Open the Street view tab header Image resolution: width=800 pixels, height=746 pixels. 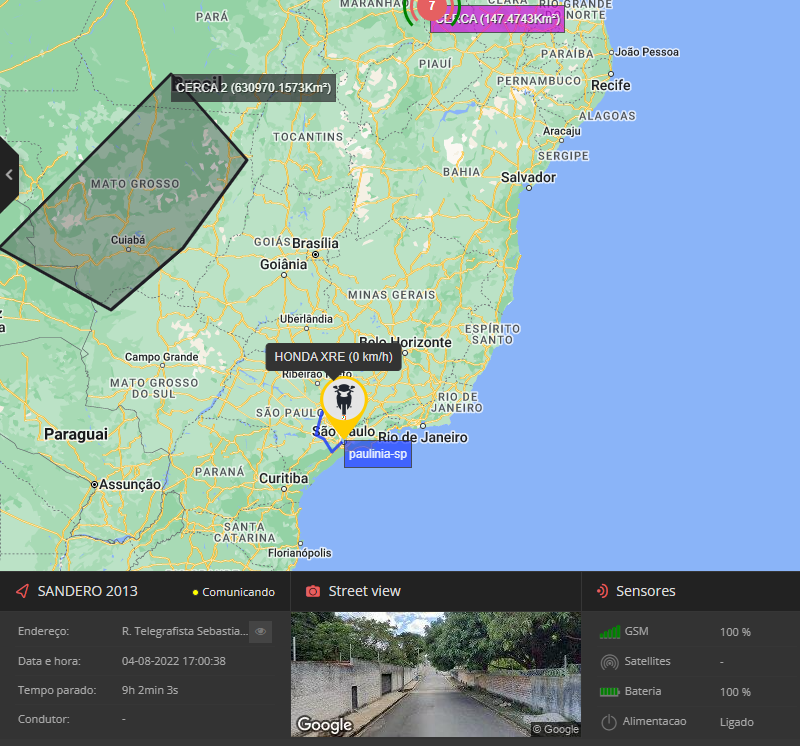click(364, 591)
